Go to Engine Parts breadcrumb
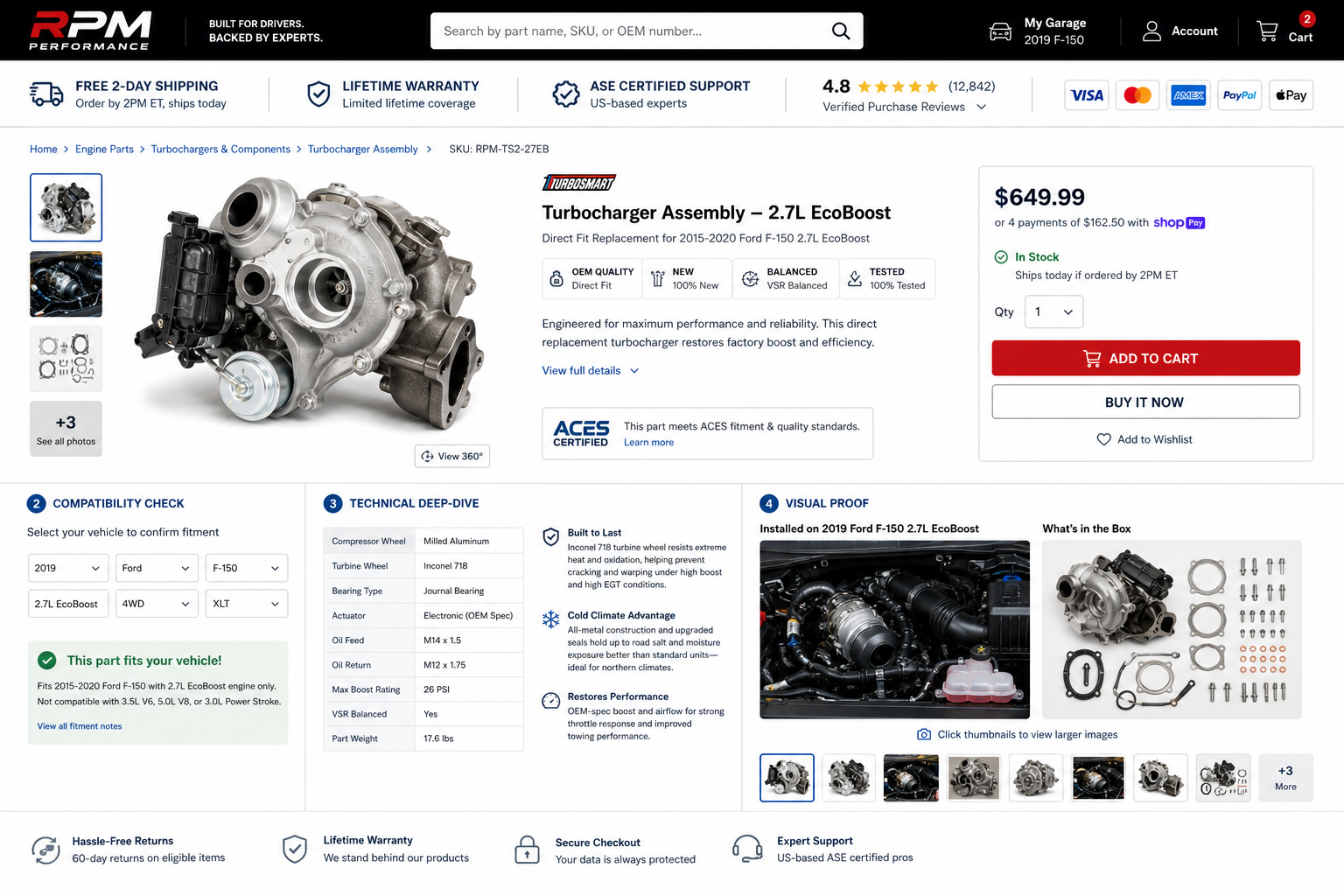 click(104, 150)
